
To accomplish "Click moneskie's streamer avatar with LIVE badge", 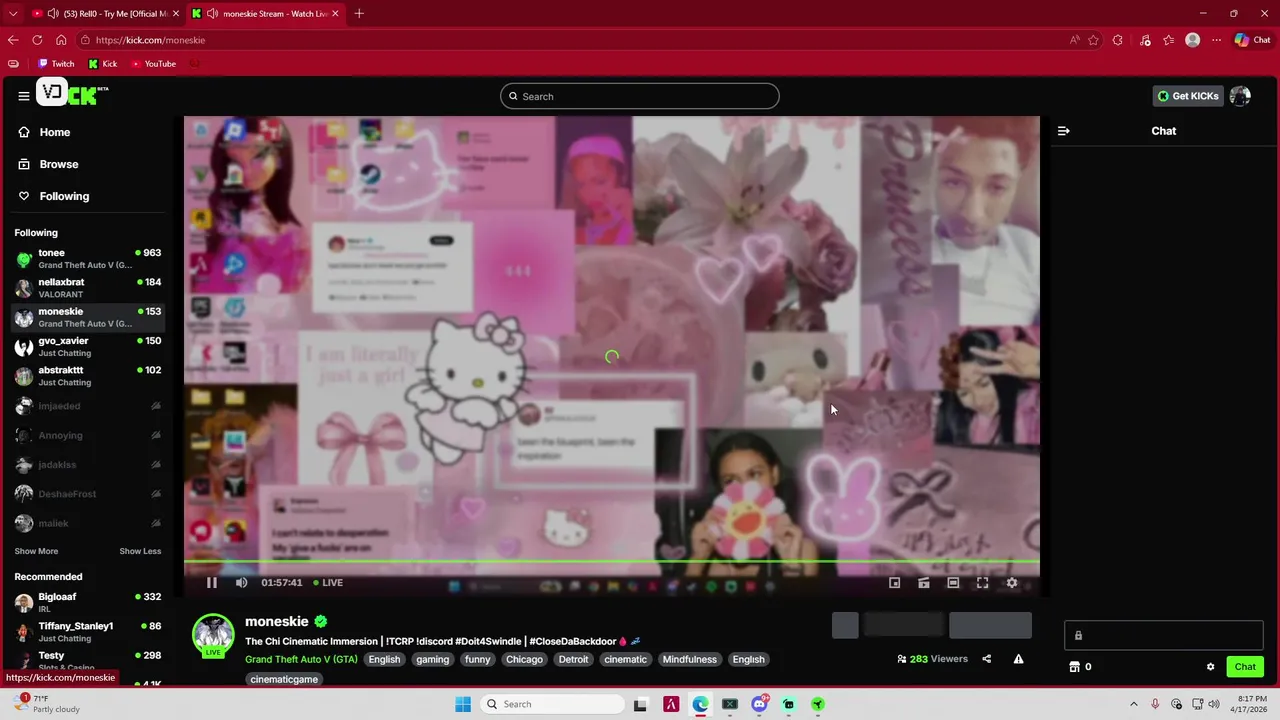I will tap(213, 636).
